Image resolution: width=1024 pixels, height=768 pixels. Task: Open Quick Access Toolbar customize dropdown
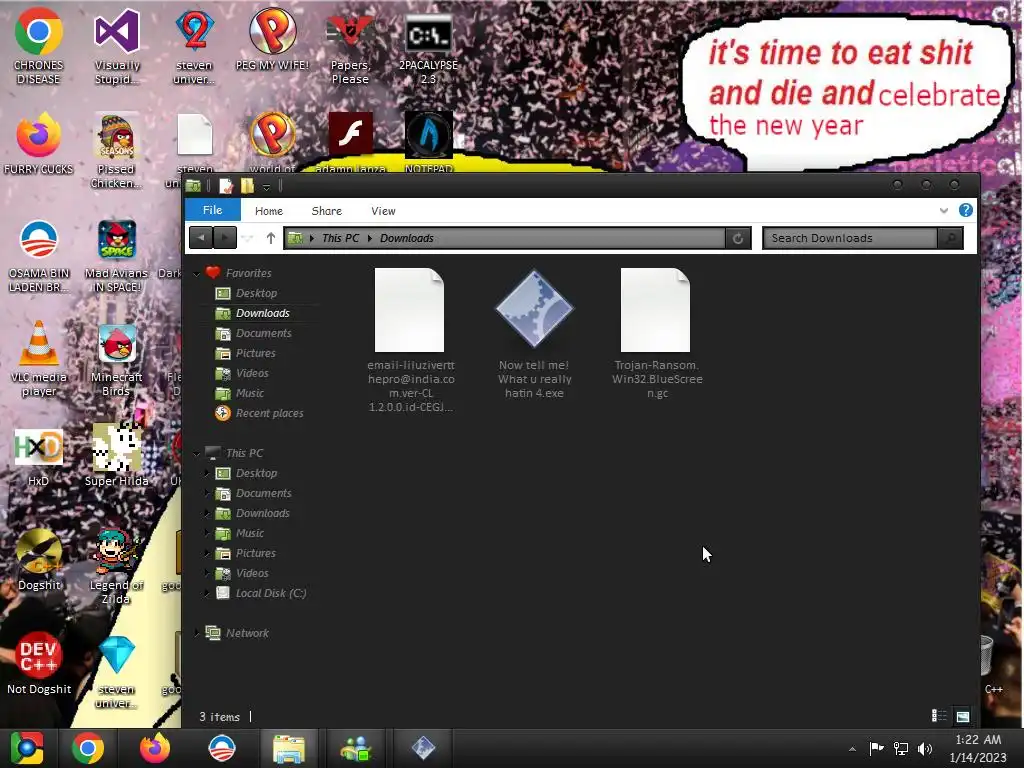point(266,187)
